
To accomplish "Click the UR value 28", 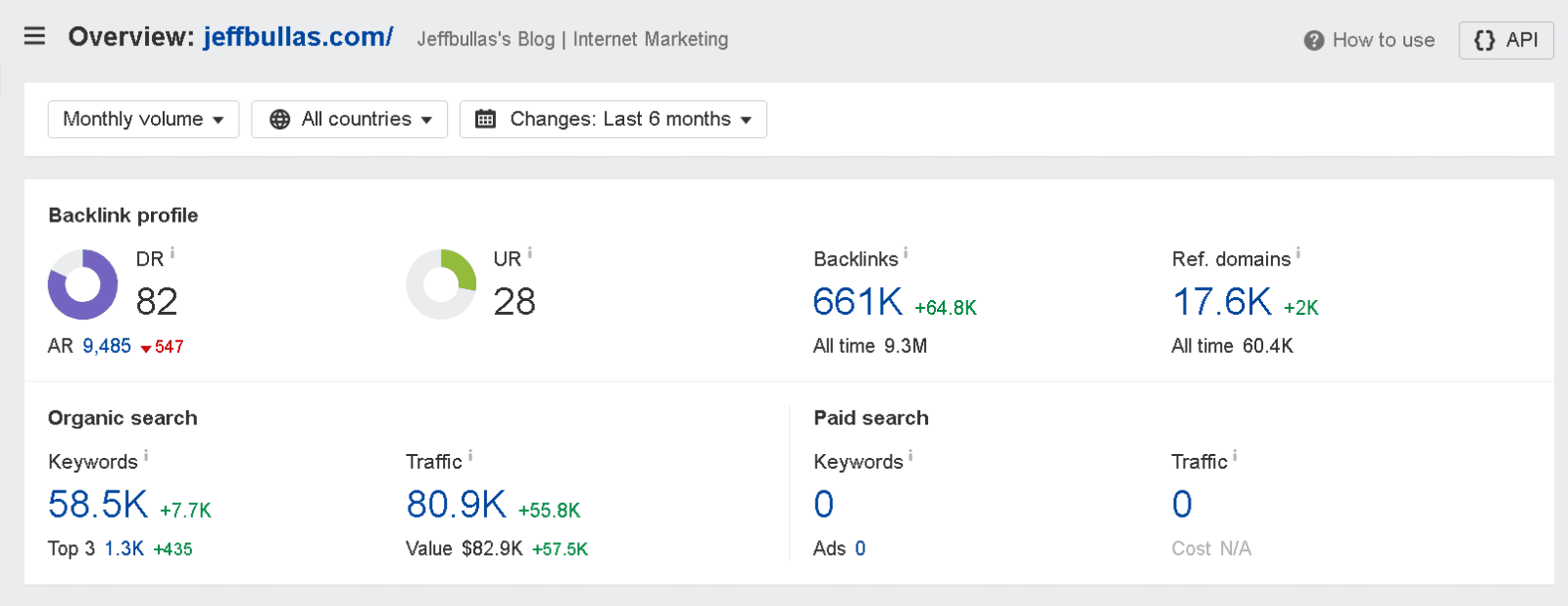I will (514, 302).
